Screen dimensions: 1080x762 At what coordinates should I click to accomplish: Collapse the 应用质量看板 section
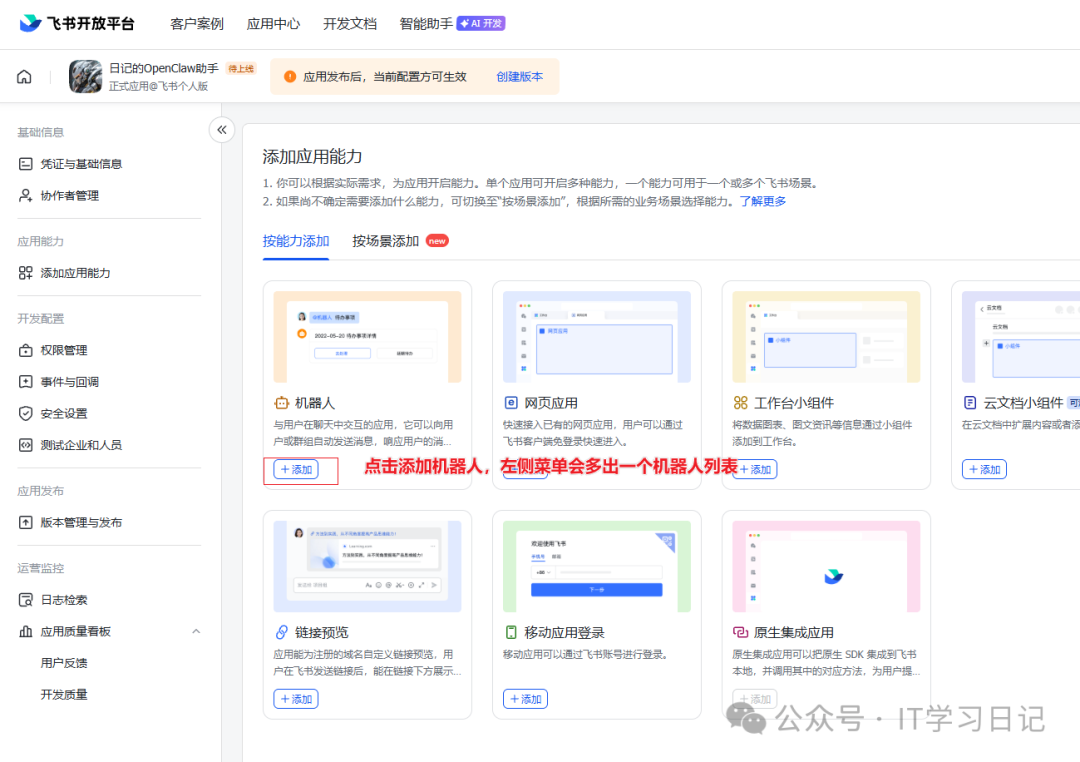coord(196,631)
